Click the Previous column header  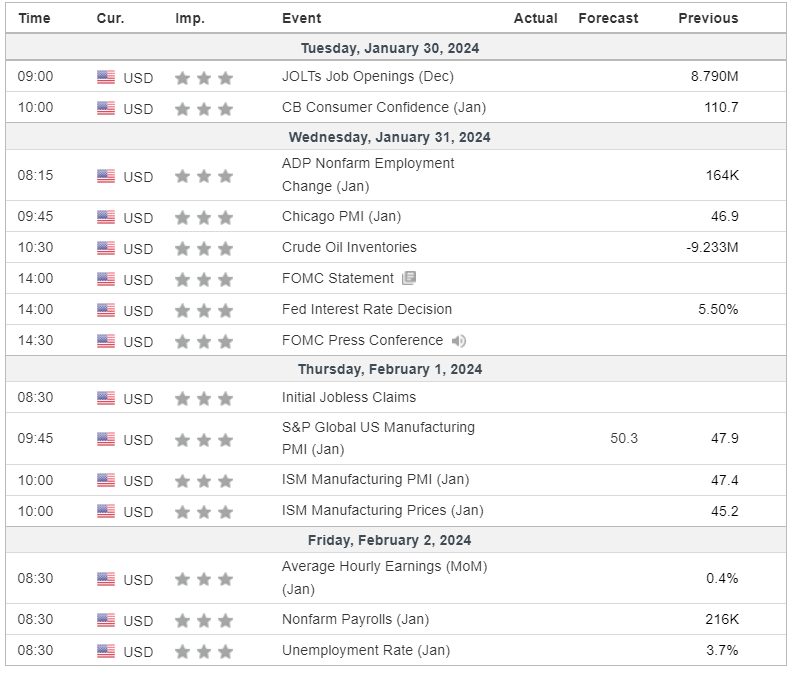708,18
